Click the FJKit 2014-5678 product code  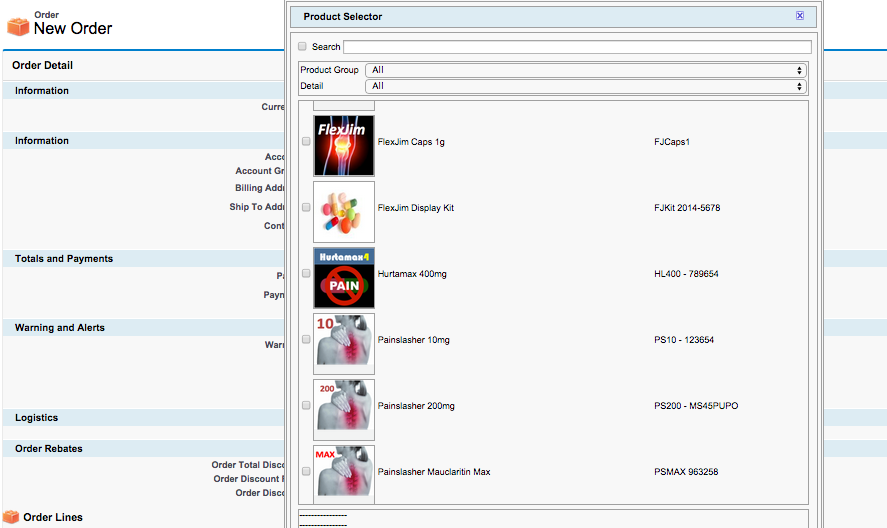pyautogui.click(x=686, y=208)
